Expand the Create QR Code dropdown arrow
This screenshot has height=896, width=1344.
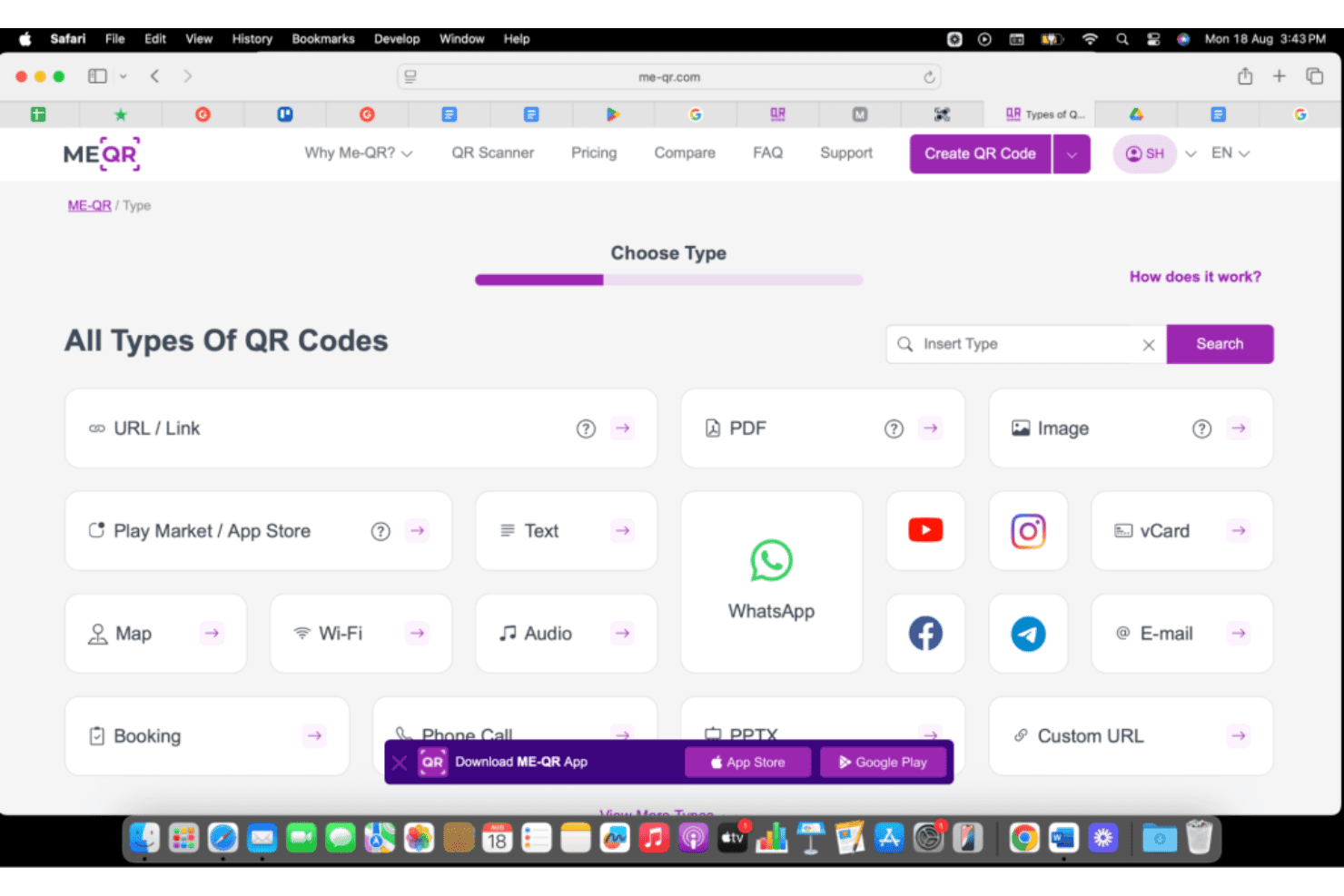1072,154
